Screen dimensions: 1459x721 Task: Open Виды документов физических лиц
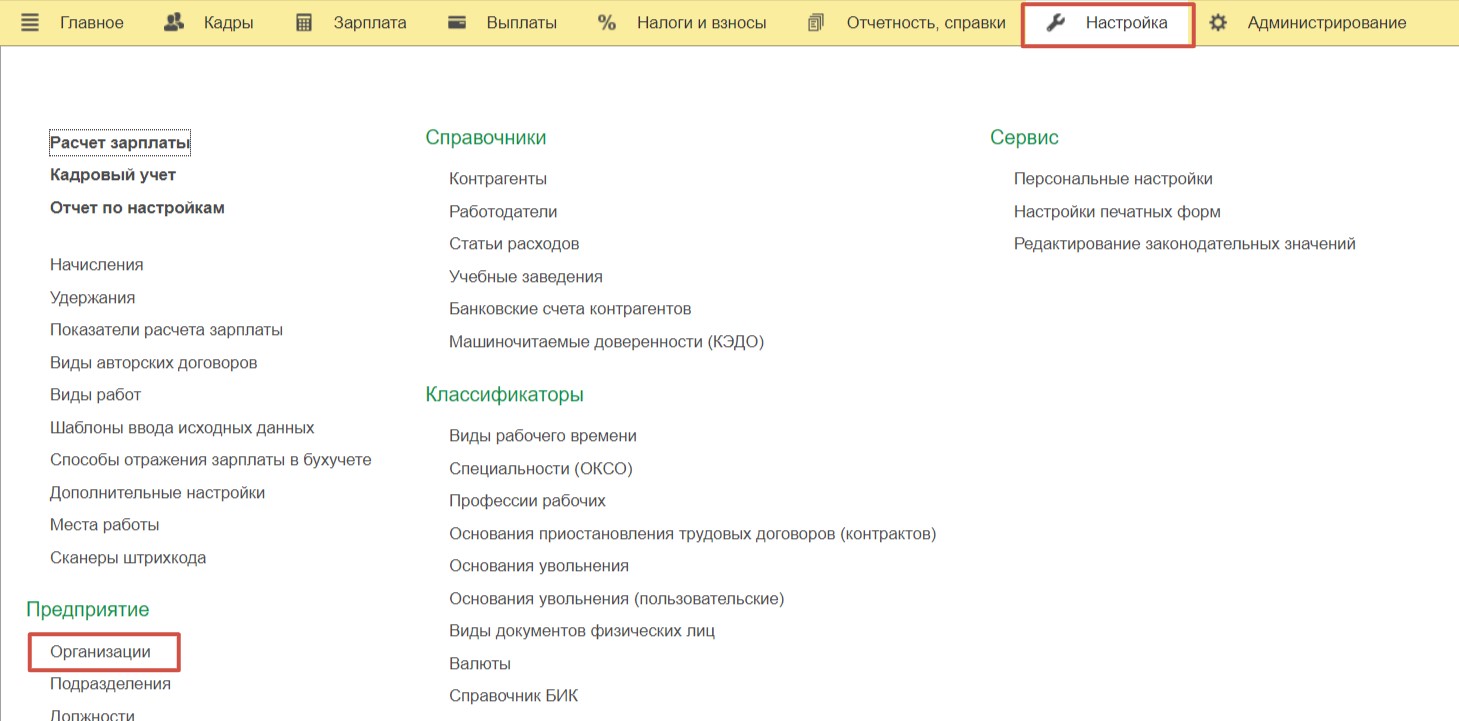click(582, 631)
